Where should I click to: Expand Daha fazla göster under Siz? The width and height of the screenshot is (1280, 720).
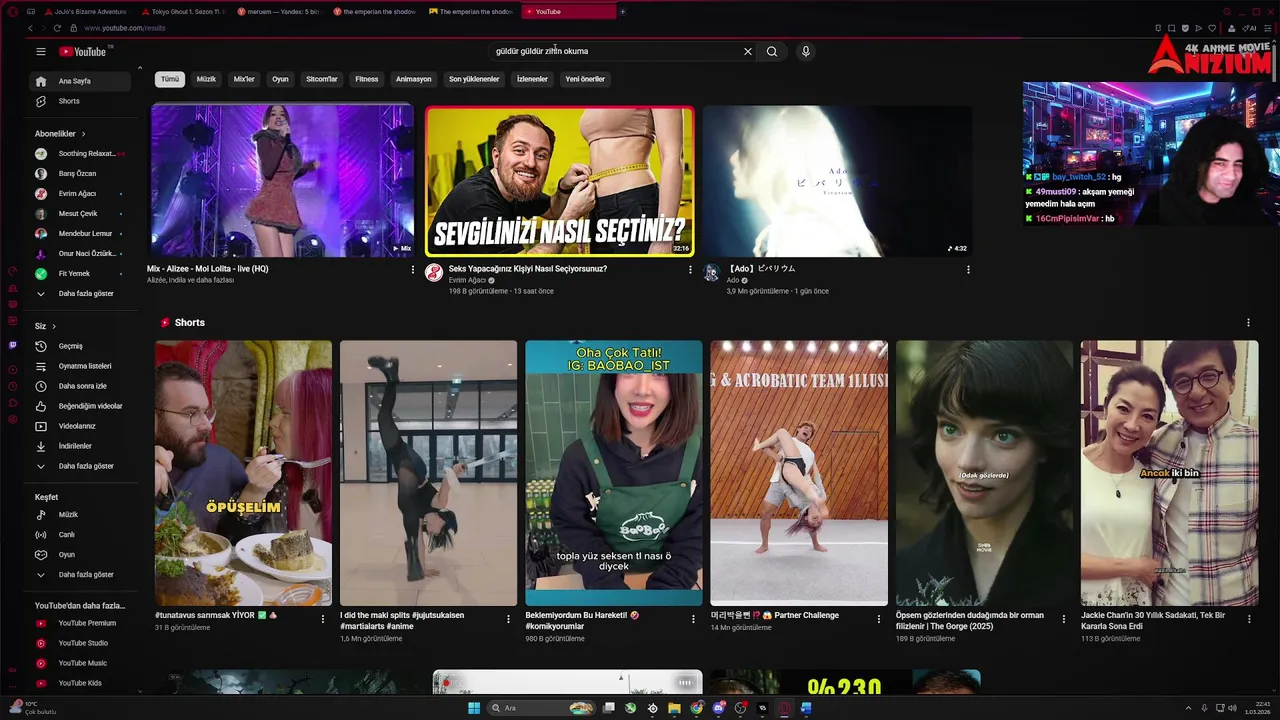click(81, 466)
